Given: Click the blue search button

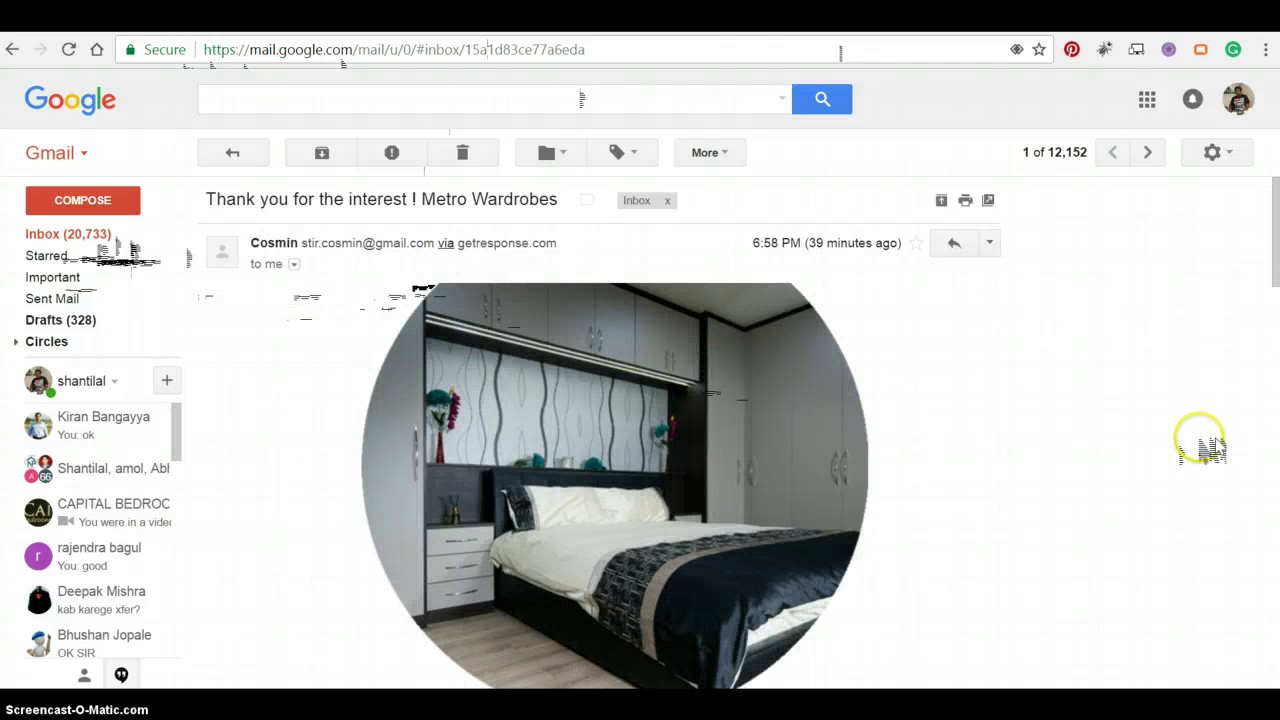Looking at the screenshot, I should (822, 99).
